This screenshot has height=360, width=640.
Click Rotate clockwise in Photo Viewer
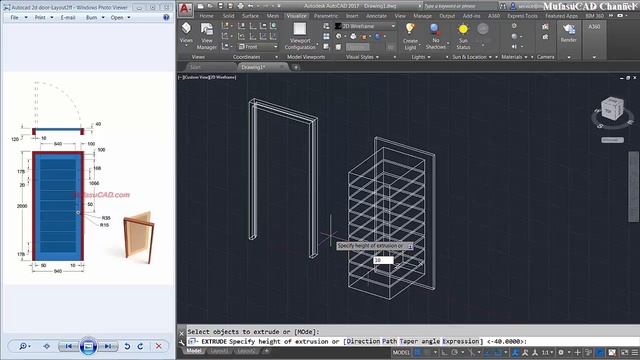coord(140,346)
